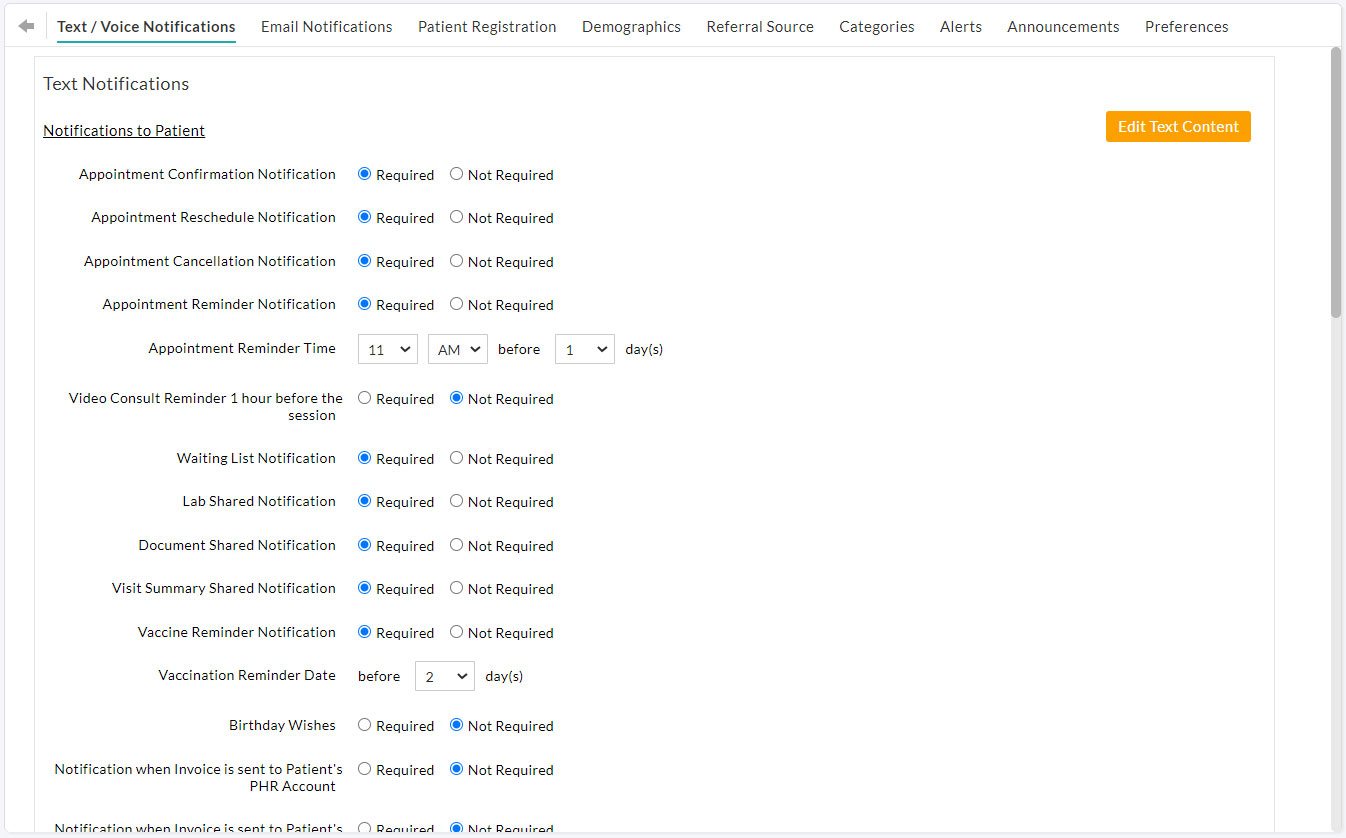Click the back arrow icon
The width and height of the screenshot is (1346, 838).
coord(26,26)
